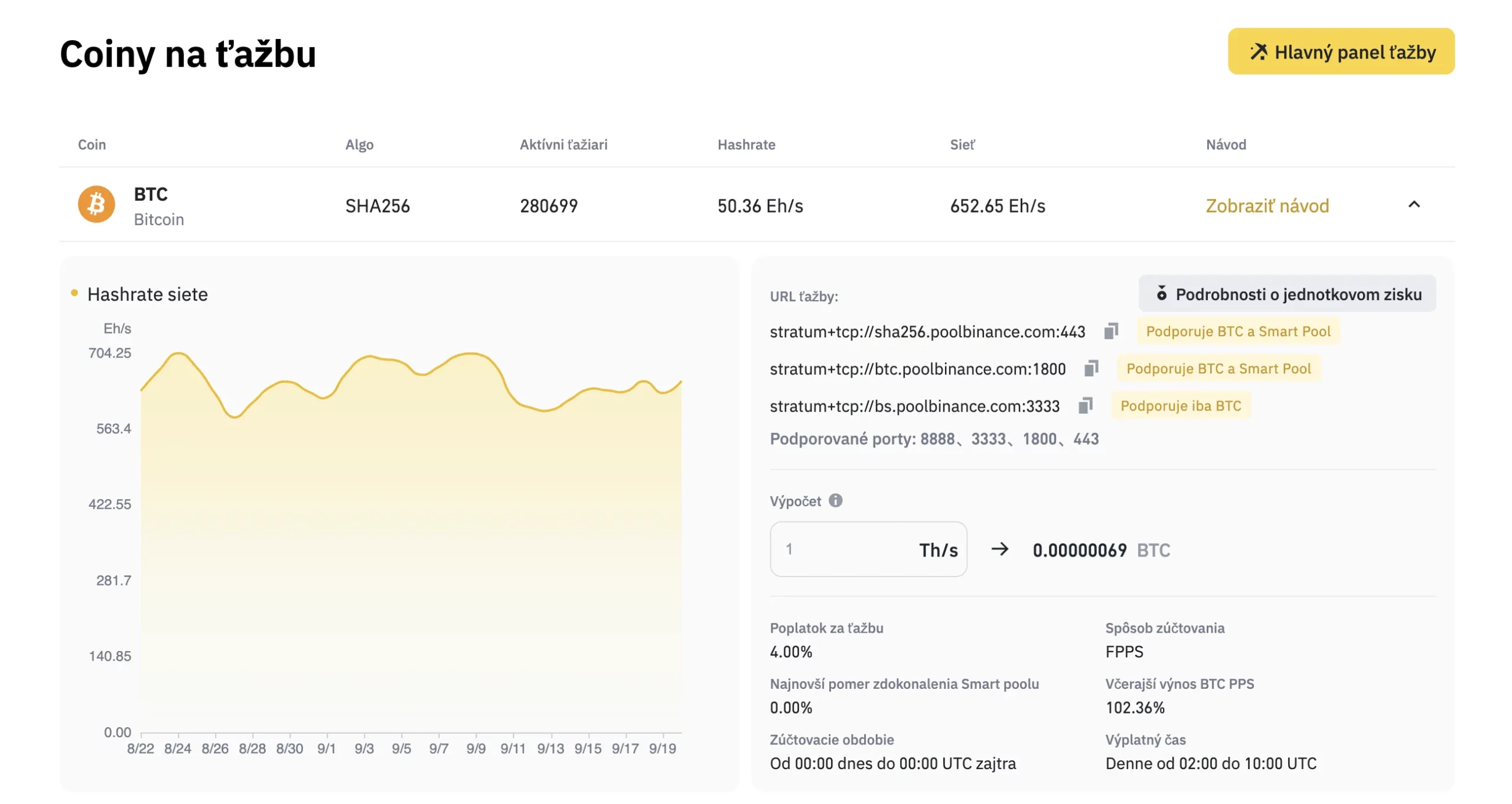Click the Hashrate siete legend dot
This screenshot has width=1512, height=804.
click(x=74, y=293)
